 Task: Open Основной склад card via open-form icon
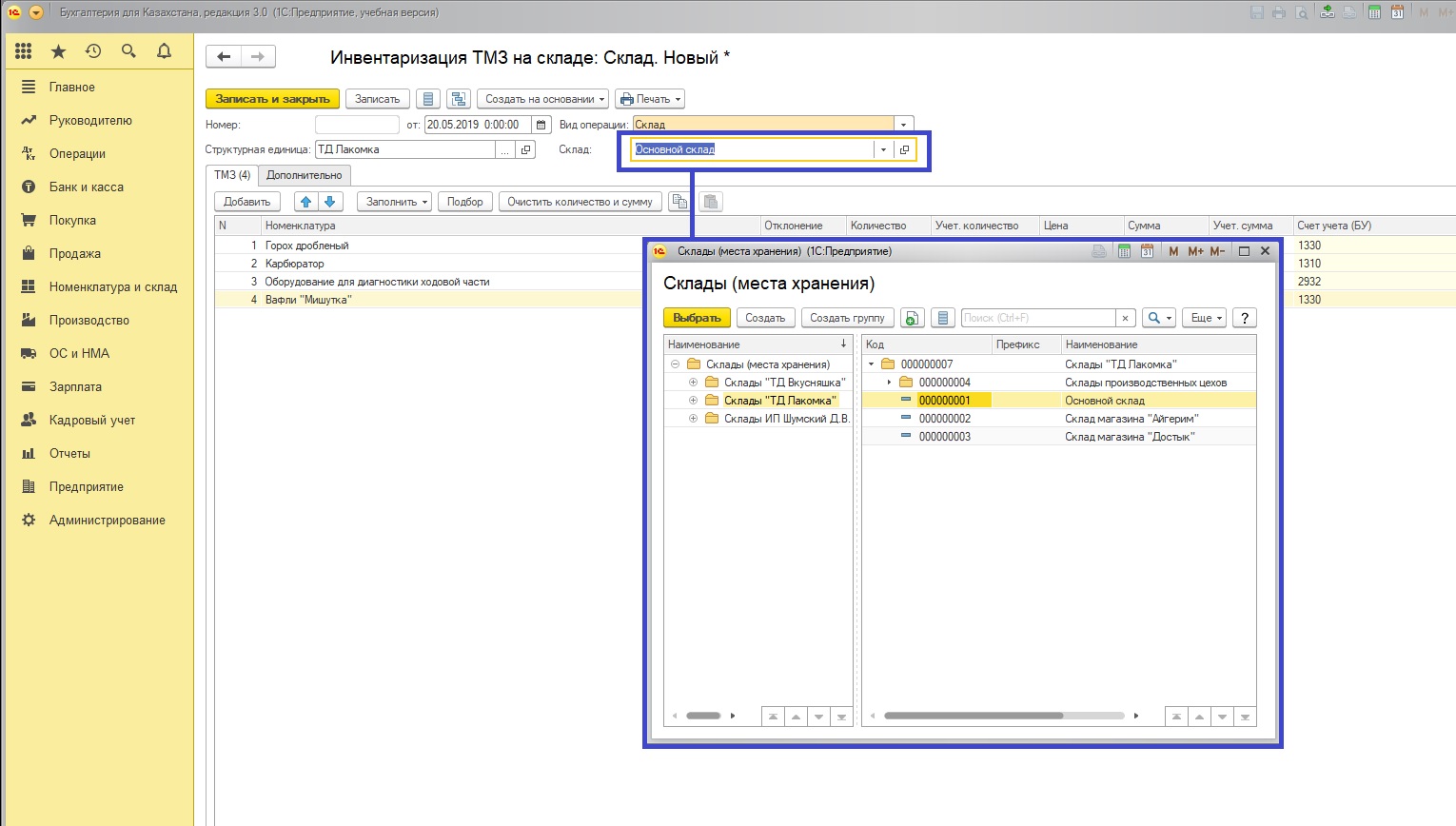[904, 149]
